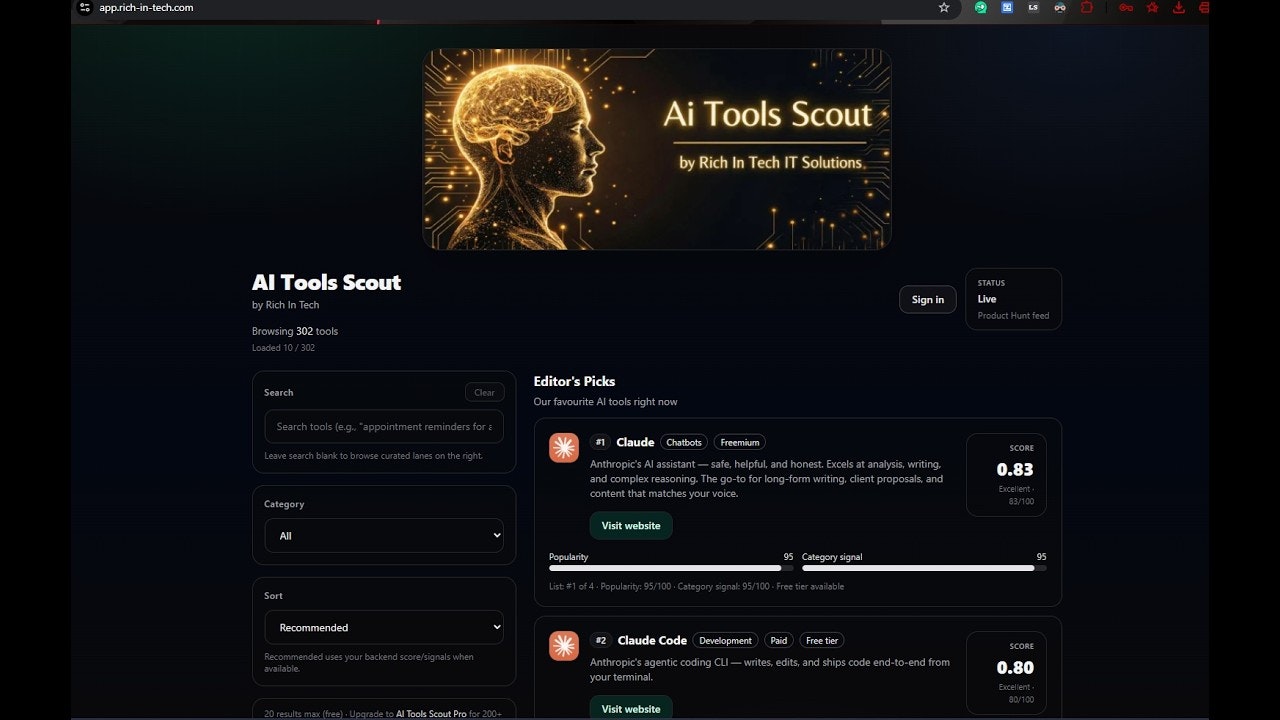Click the avatar-with-glasses extension icon
Image resolution: width=1280 pixels, height=720 pixels.
point(1060,8)
